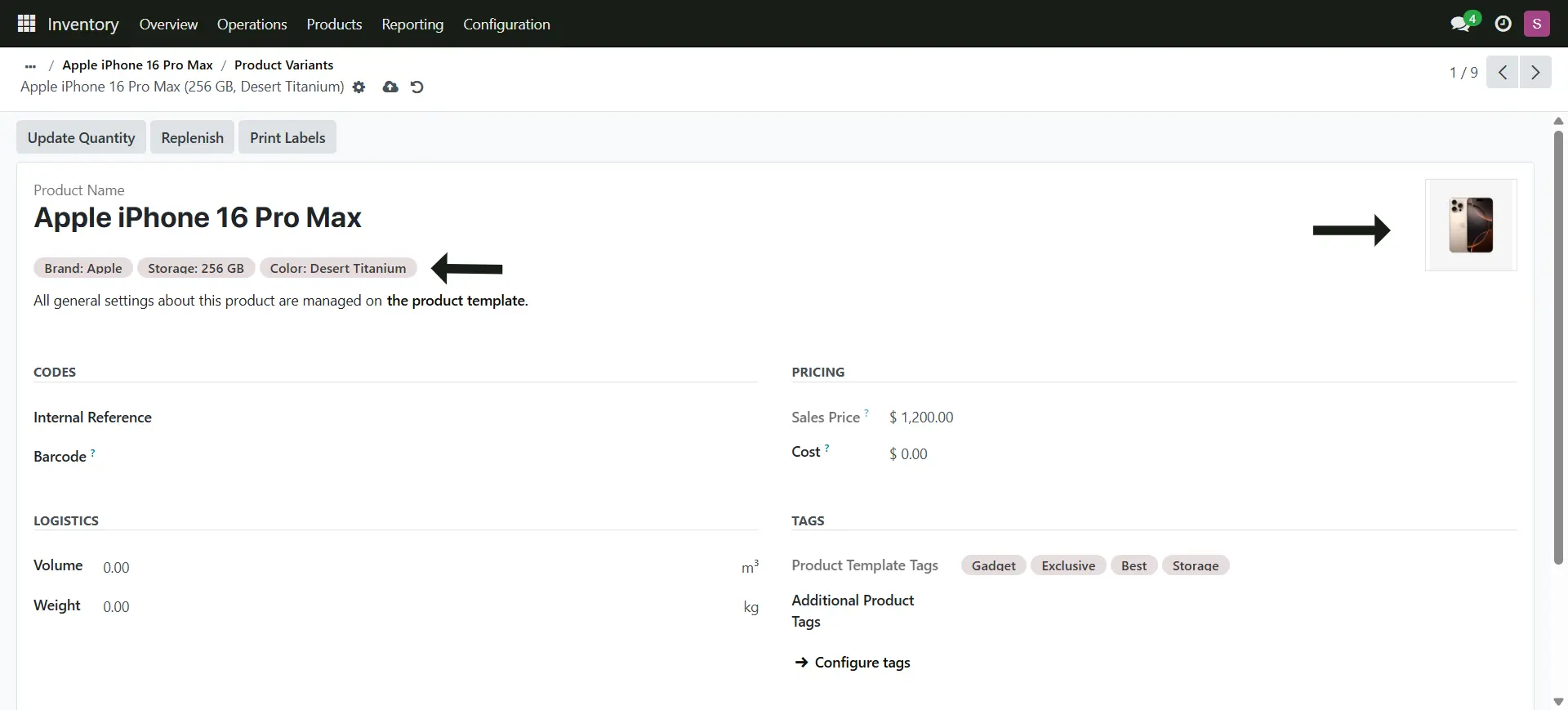Open the Products menu
Image resolution: width=1568 pixels, height=710 pixels.
334,25
